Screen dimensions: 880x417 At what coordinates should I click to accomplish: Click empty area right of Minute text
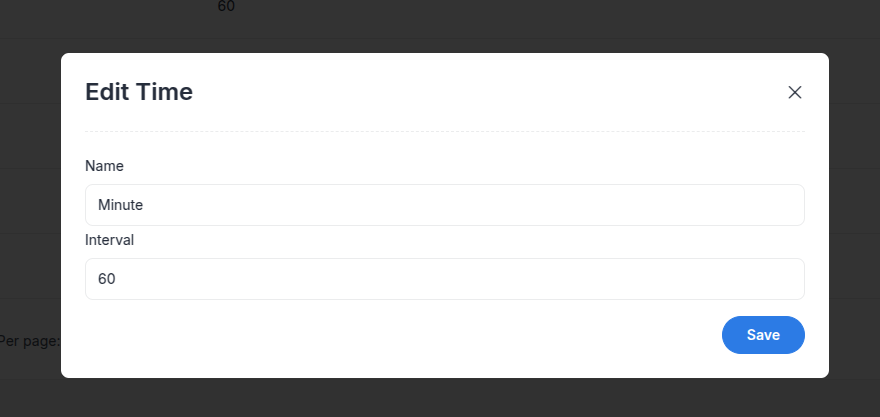point(471,205)
